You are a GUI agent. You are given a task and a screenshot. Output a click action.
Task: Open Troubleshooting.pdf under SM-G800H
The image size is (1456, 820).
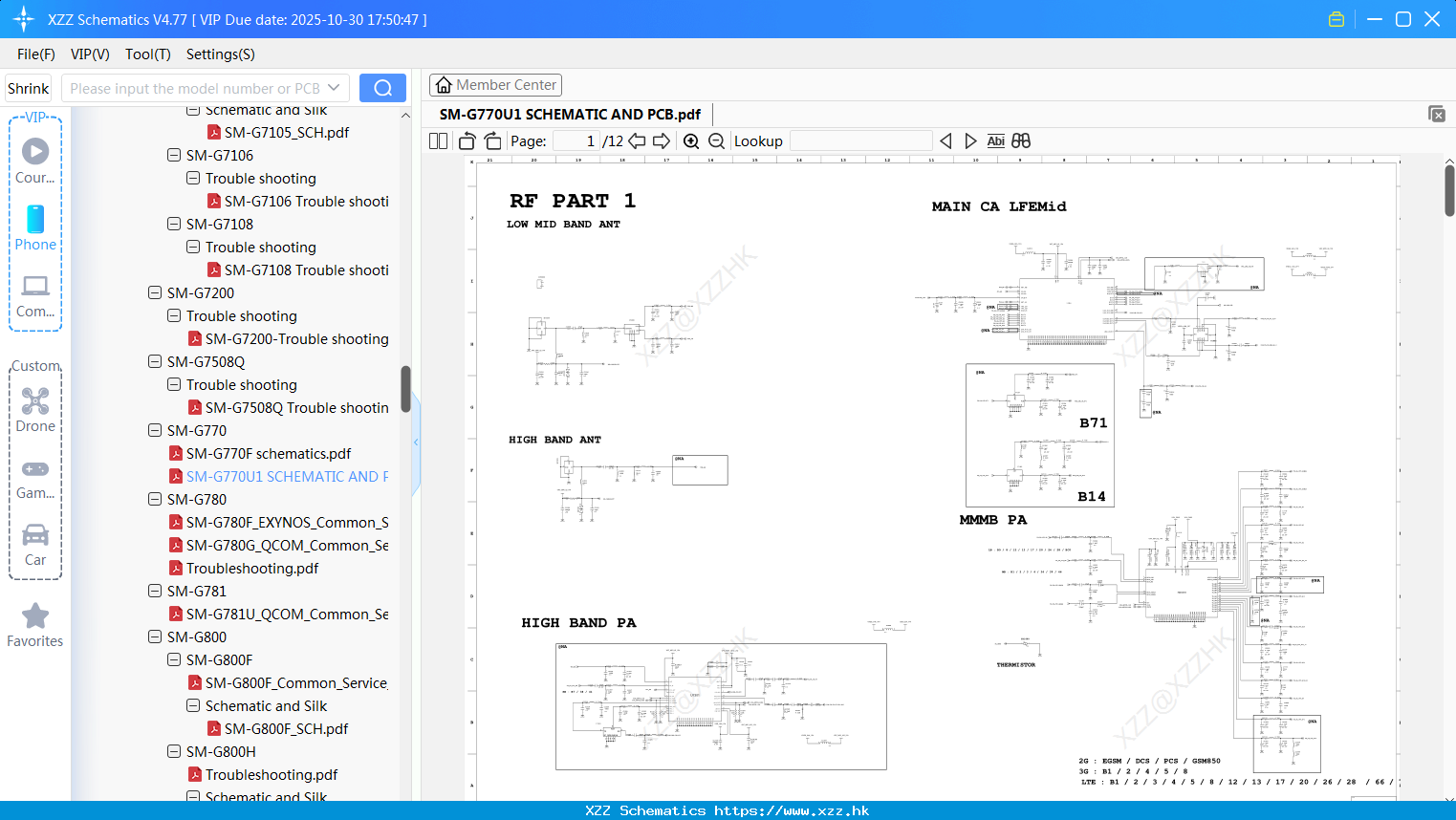pos(262,774)
